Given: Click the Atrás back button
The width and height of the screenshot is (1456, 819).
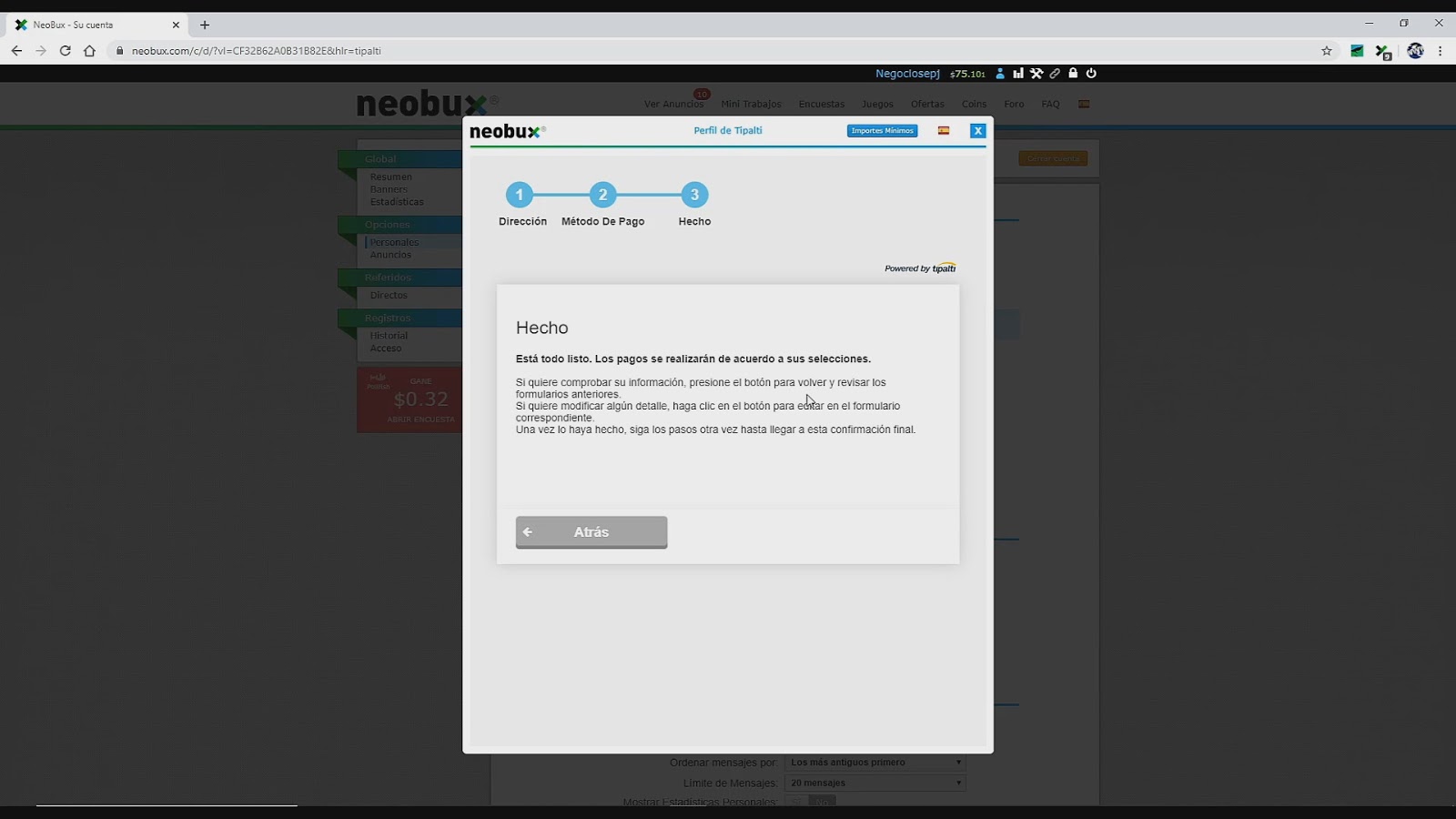Looking at the screenshot, I should tap(591, 532).
